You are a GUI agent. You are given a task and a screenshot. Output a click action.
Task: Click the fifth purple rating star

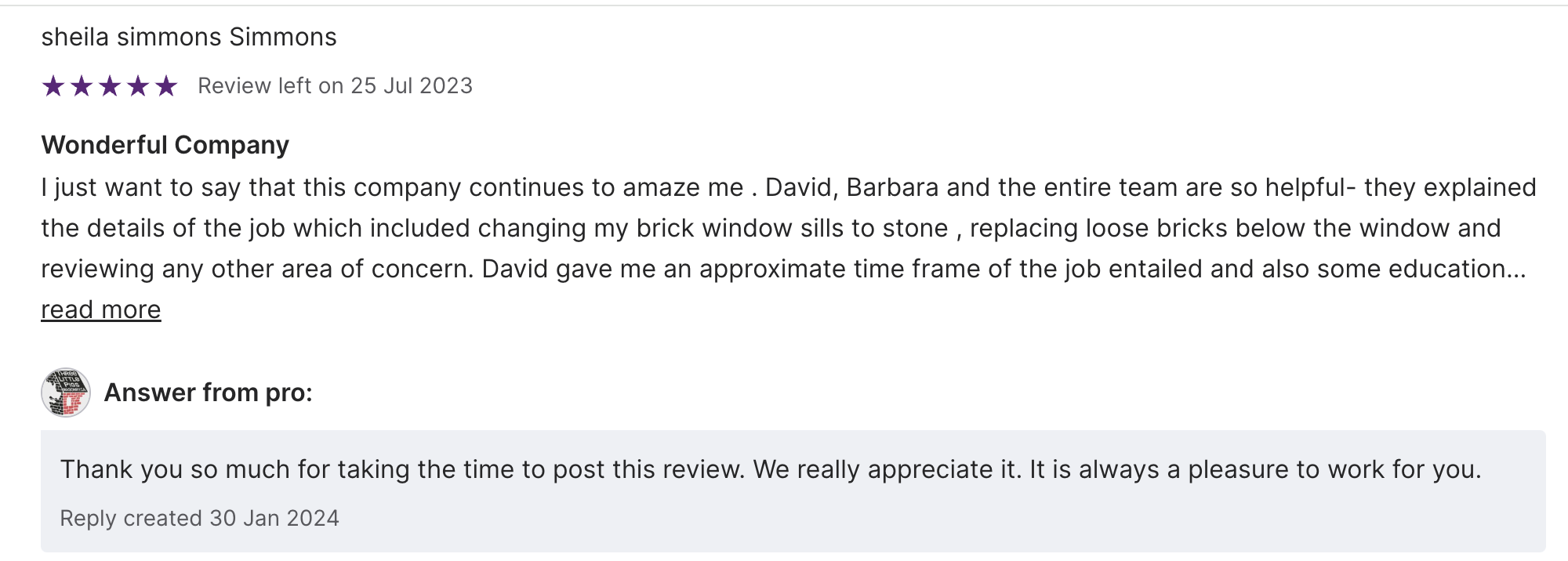166,86
